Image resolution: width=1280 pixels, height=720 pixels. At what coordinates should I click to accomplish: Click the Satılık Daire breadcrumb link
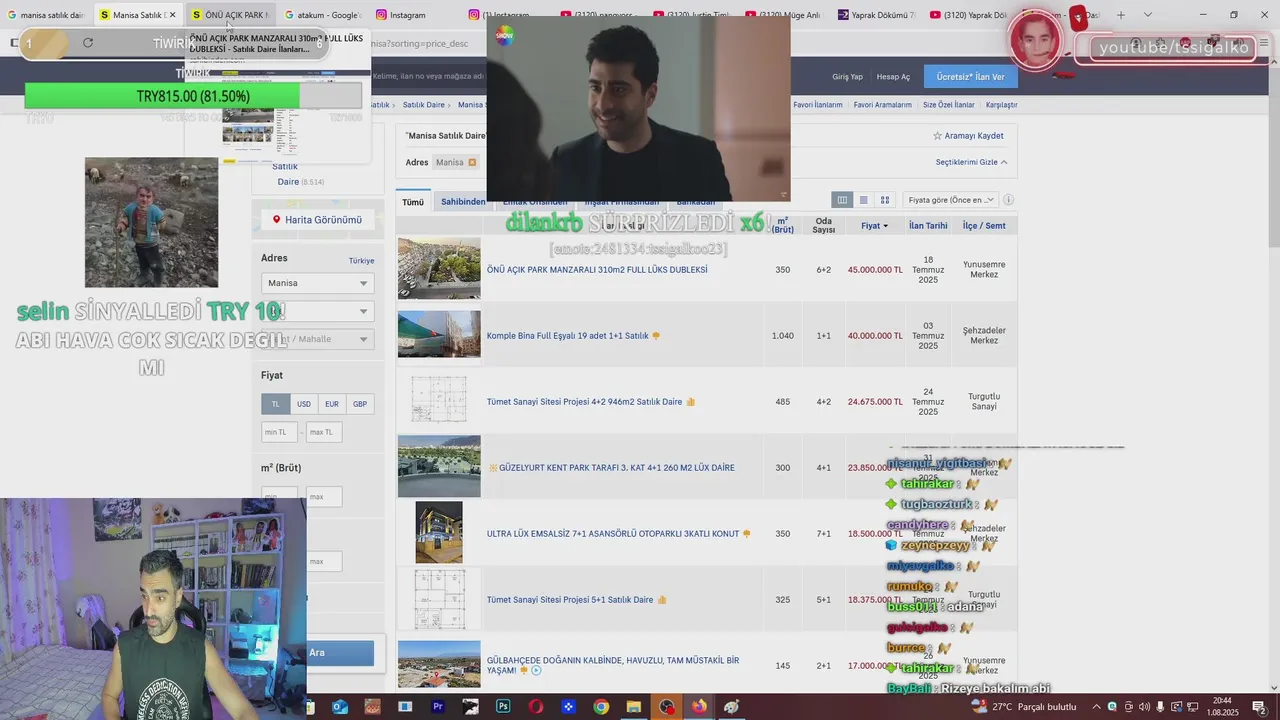[x=424, y=105]
